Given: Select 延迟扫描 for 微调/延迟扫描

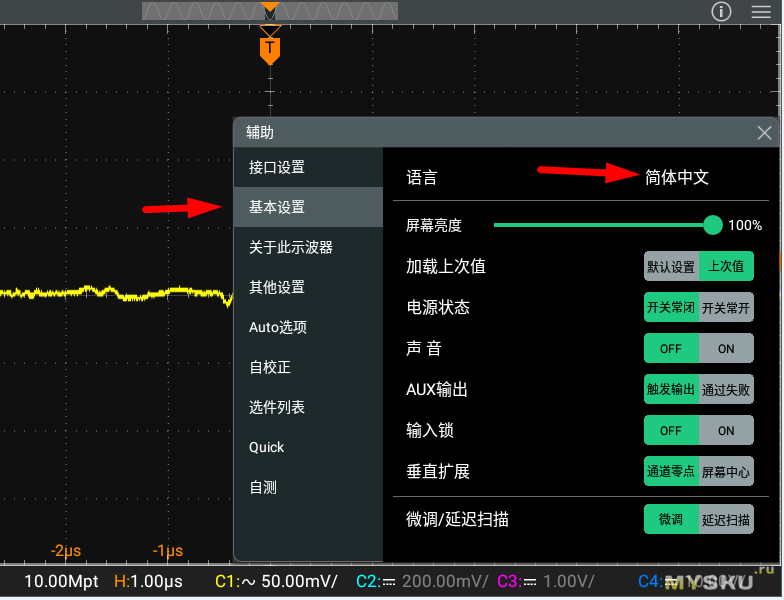Looking at the screenshot, I should coord(726,520).
